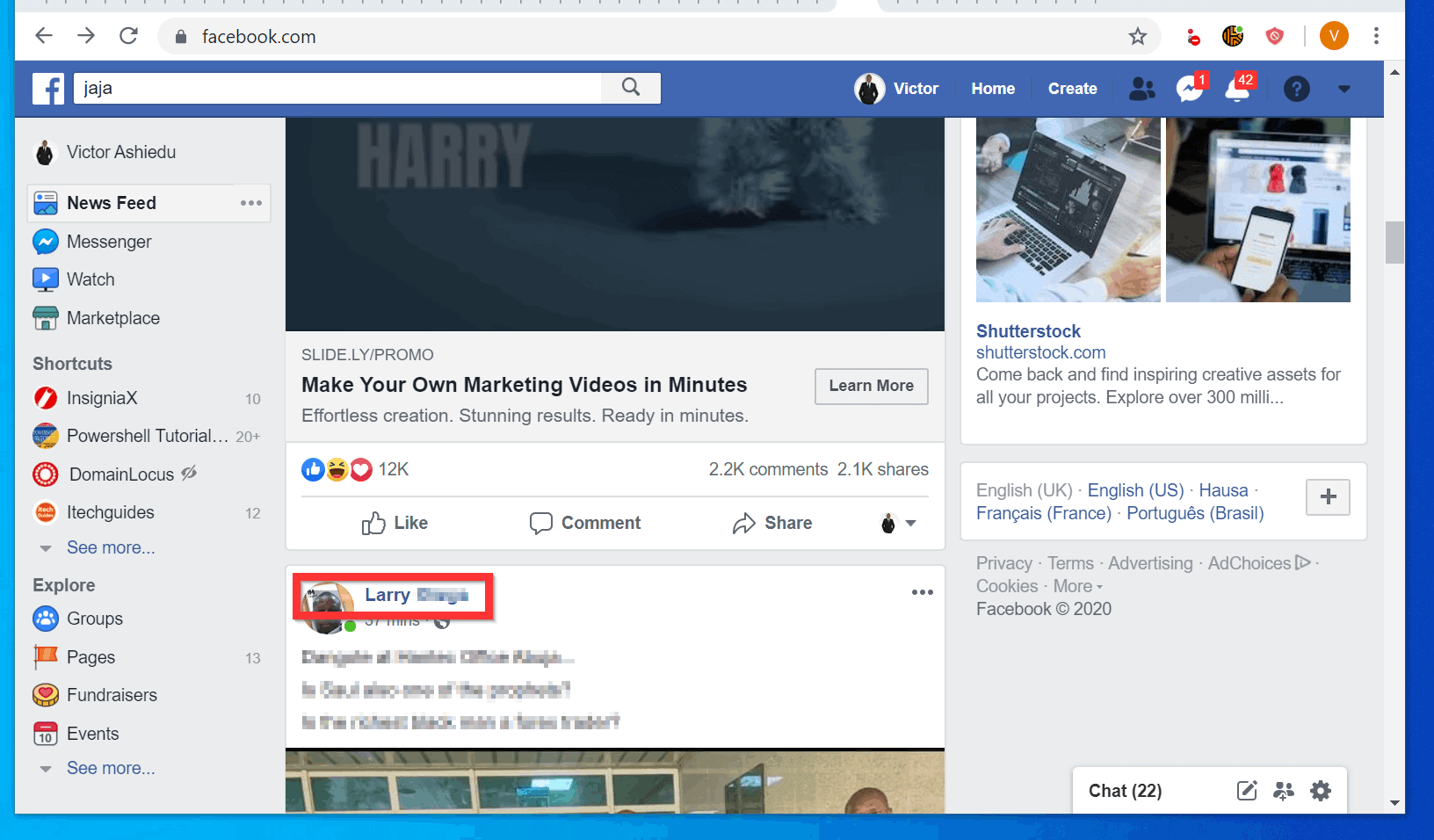The height and width of the screenshot is (840, 1434).
Task: Open the Create menu
Action: 1072,88
